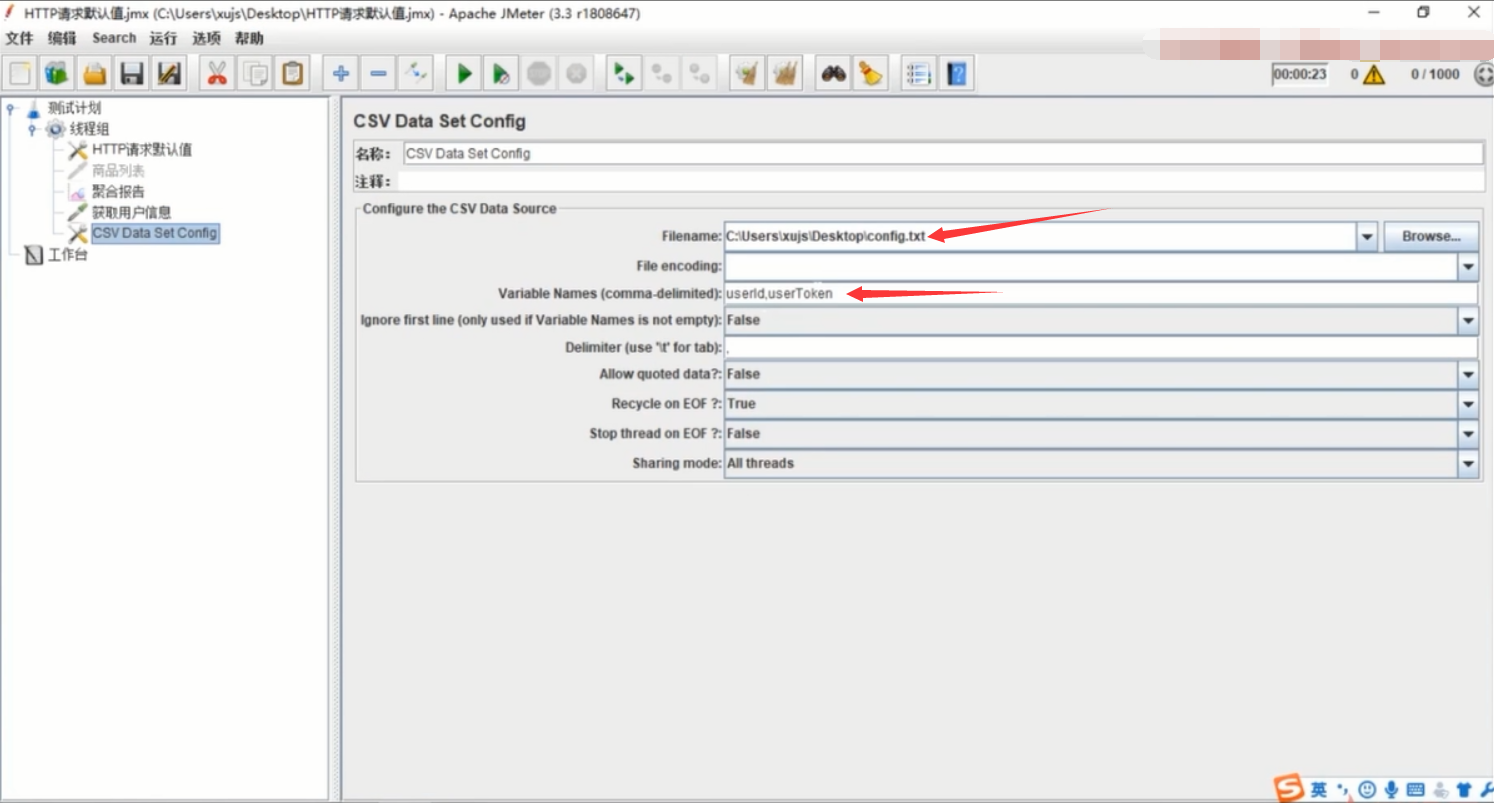Reset search with the brush icon

(x=870, y=73)
